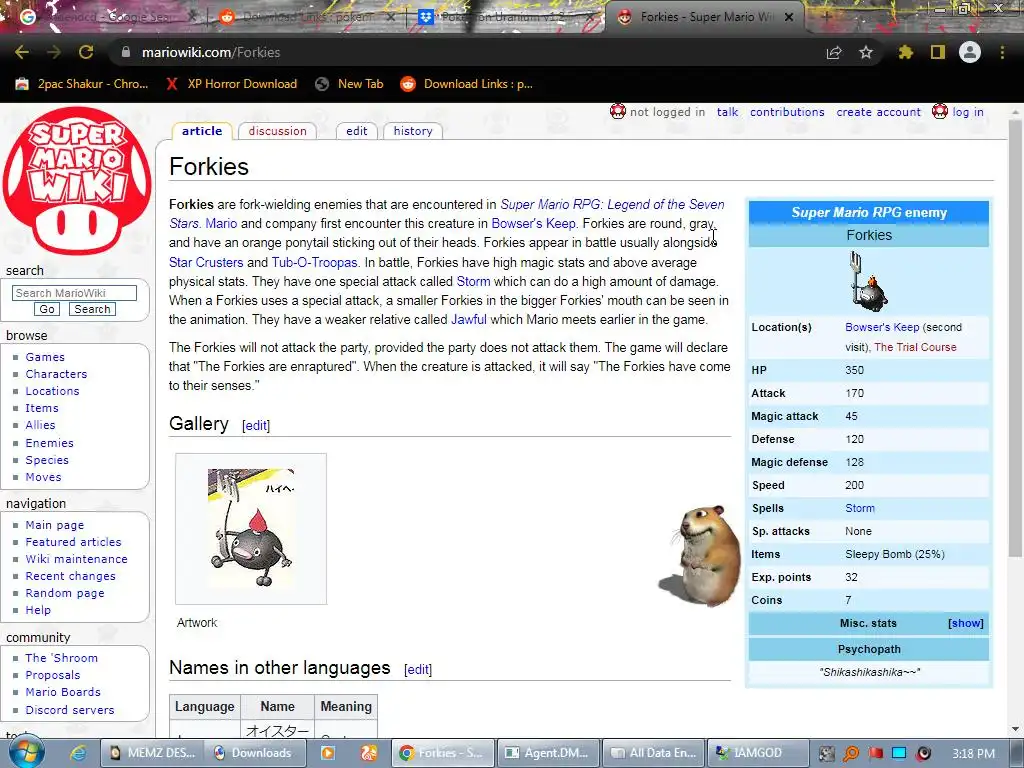Switch to the Pokemon Uranium Dropbox tab
1024x768 pixels.
click(x=506, y=17)
